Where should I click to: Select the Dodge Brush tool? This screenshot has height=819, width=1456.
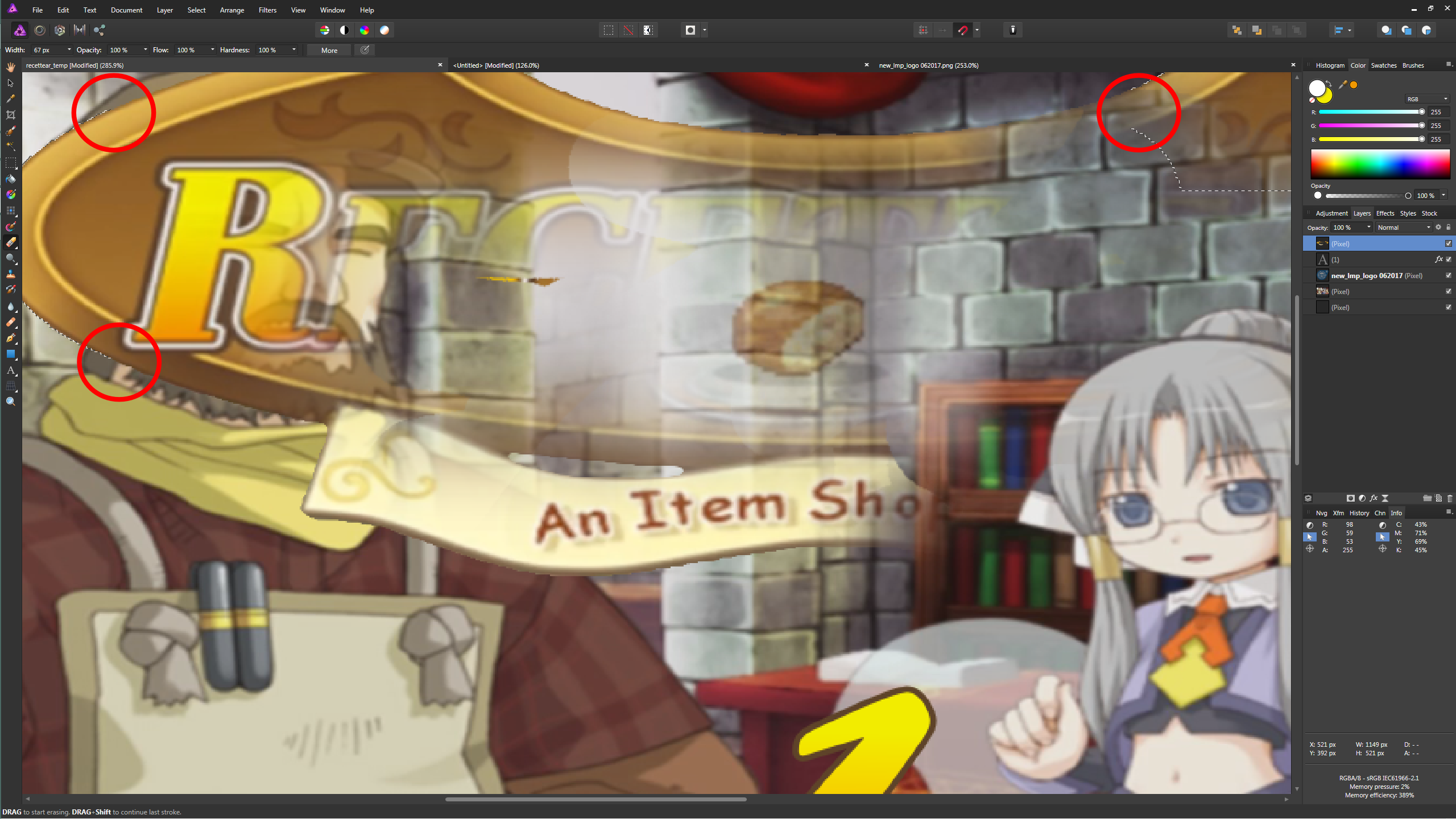pyautogui.click(x=11, y=259)
